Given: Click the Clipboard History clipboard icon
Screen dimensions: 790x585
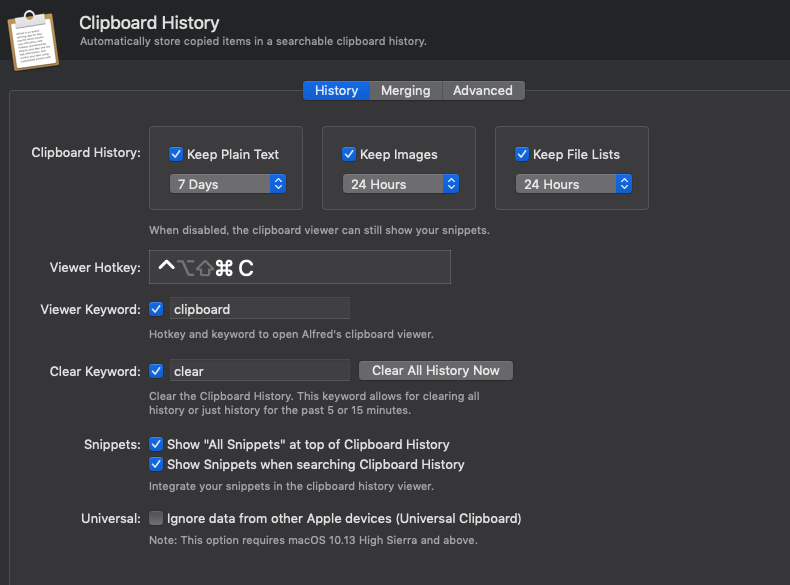Looking at the screenshot, I should click(33, 40).
